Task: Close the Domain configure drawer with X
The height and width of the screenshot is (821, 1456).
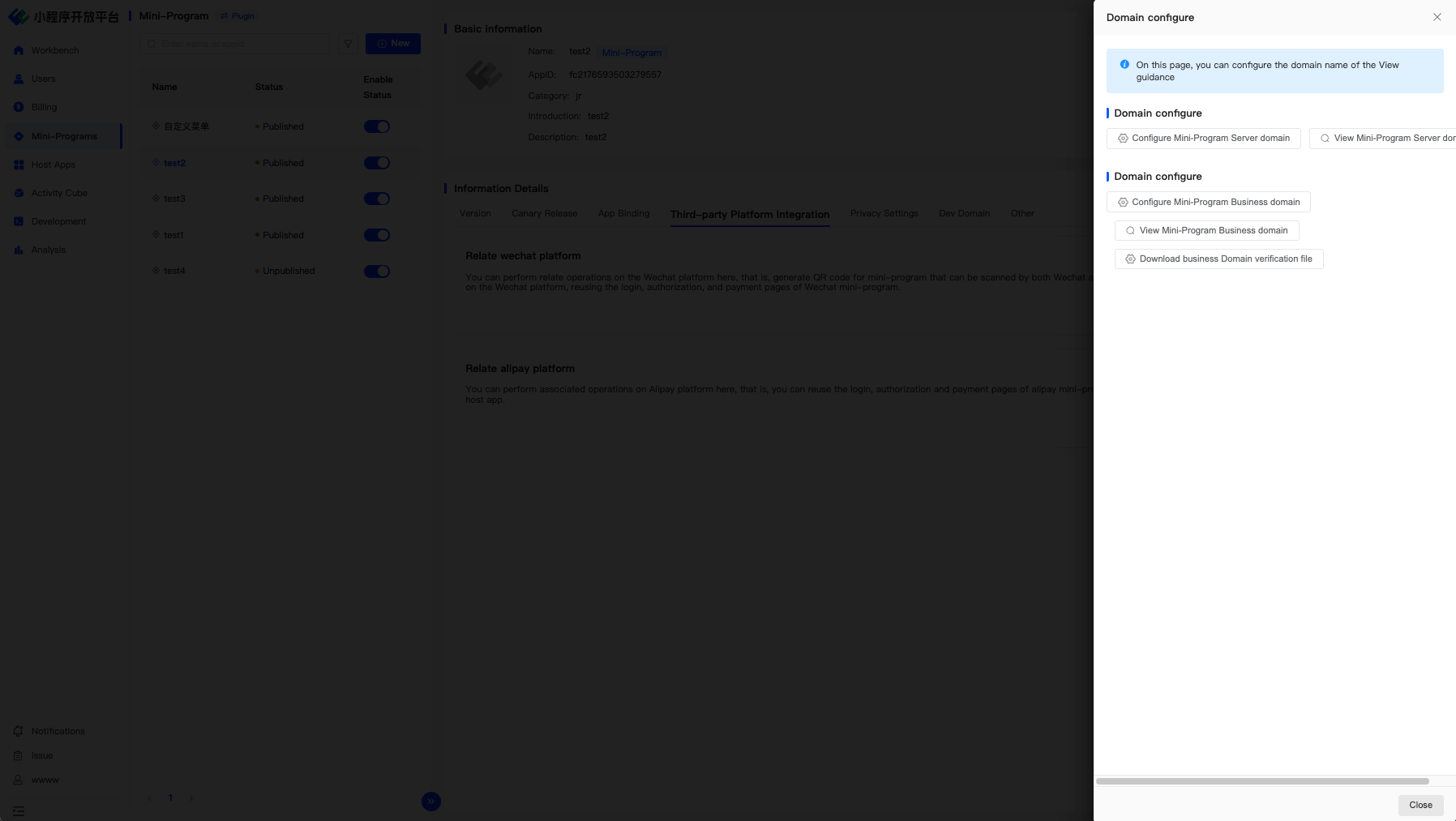Action: click(1437, 17)
